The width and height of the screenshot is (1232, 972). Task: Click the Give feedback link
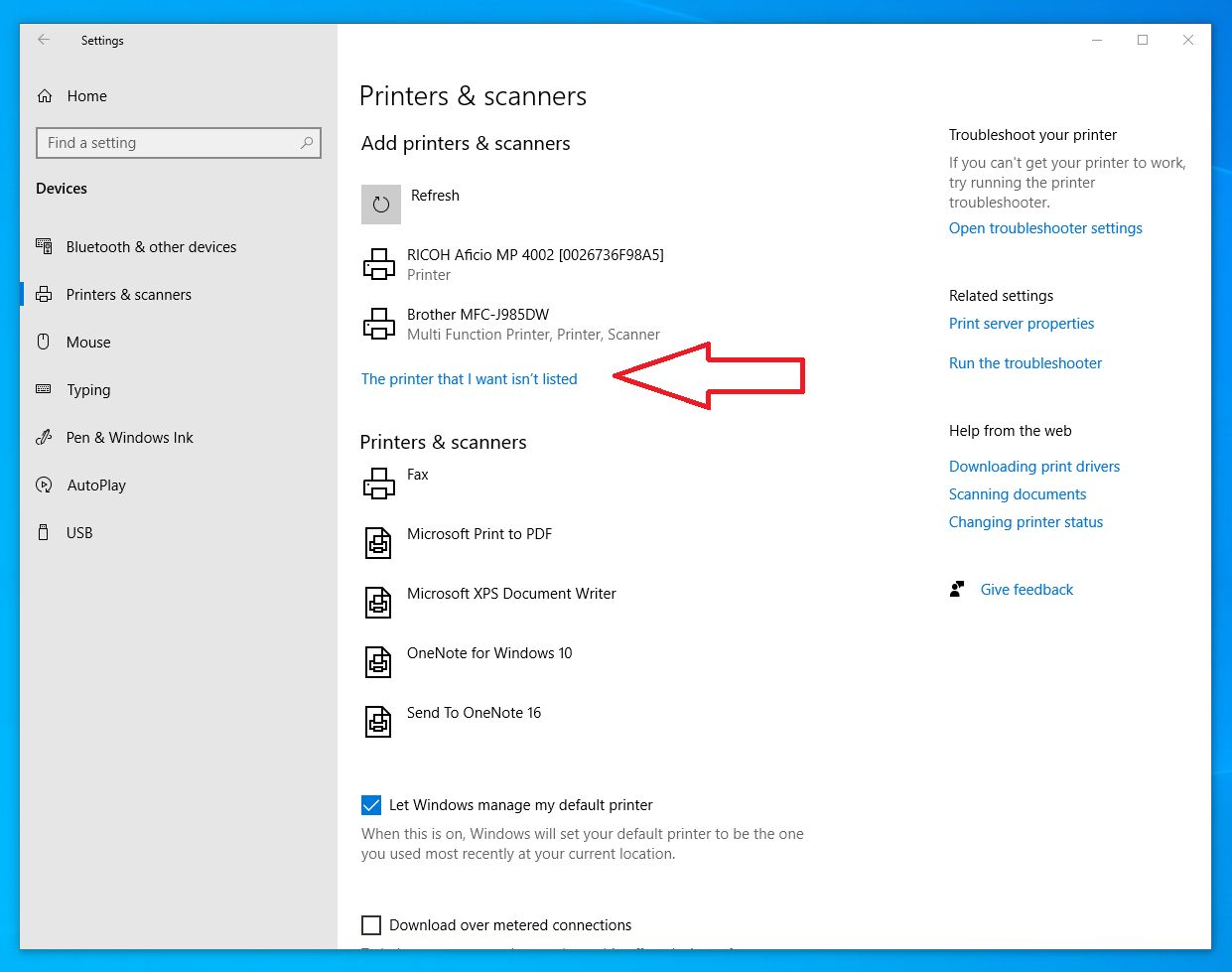tap(1027, 590)
